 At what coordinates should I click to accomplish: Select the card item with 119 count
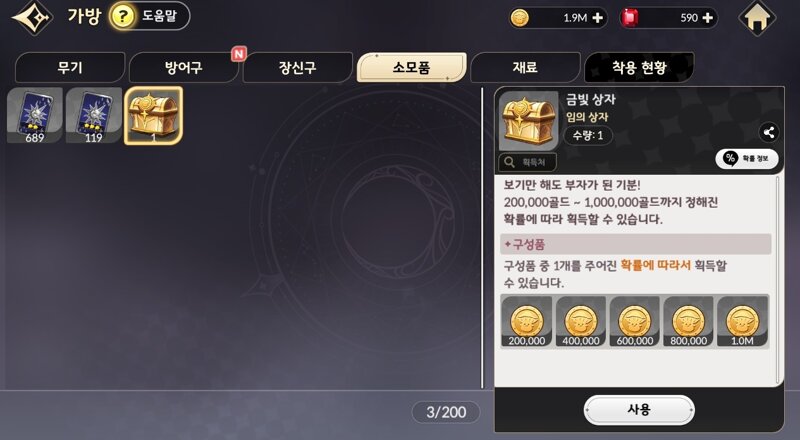[x=94, y=115]
